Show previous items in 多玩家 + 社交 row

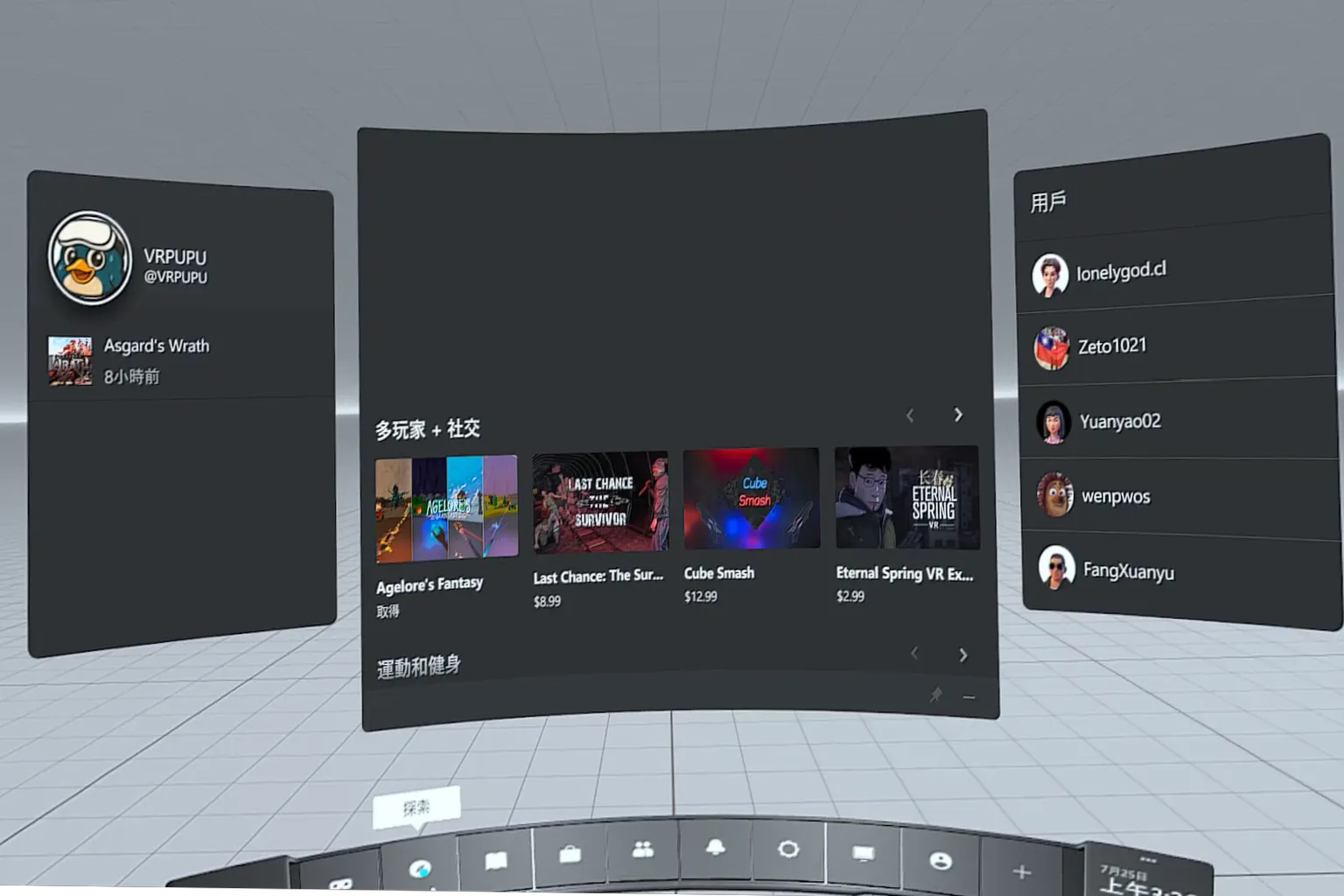(x=910, y=416)
